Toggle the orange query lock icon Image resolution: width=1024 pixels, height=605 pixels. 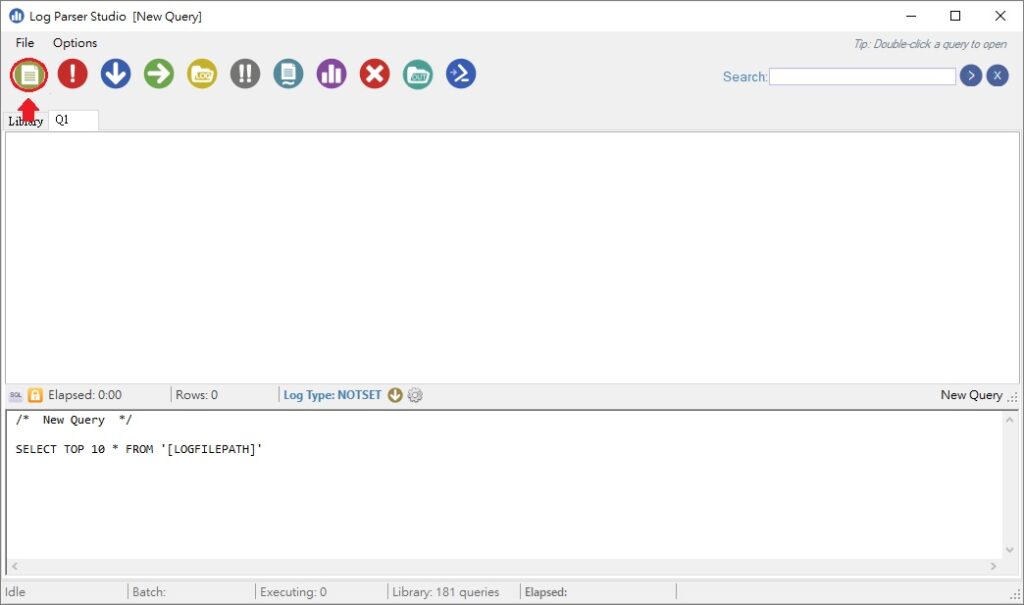(x=35, y=395)
